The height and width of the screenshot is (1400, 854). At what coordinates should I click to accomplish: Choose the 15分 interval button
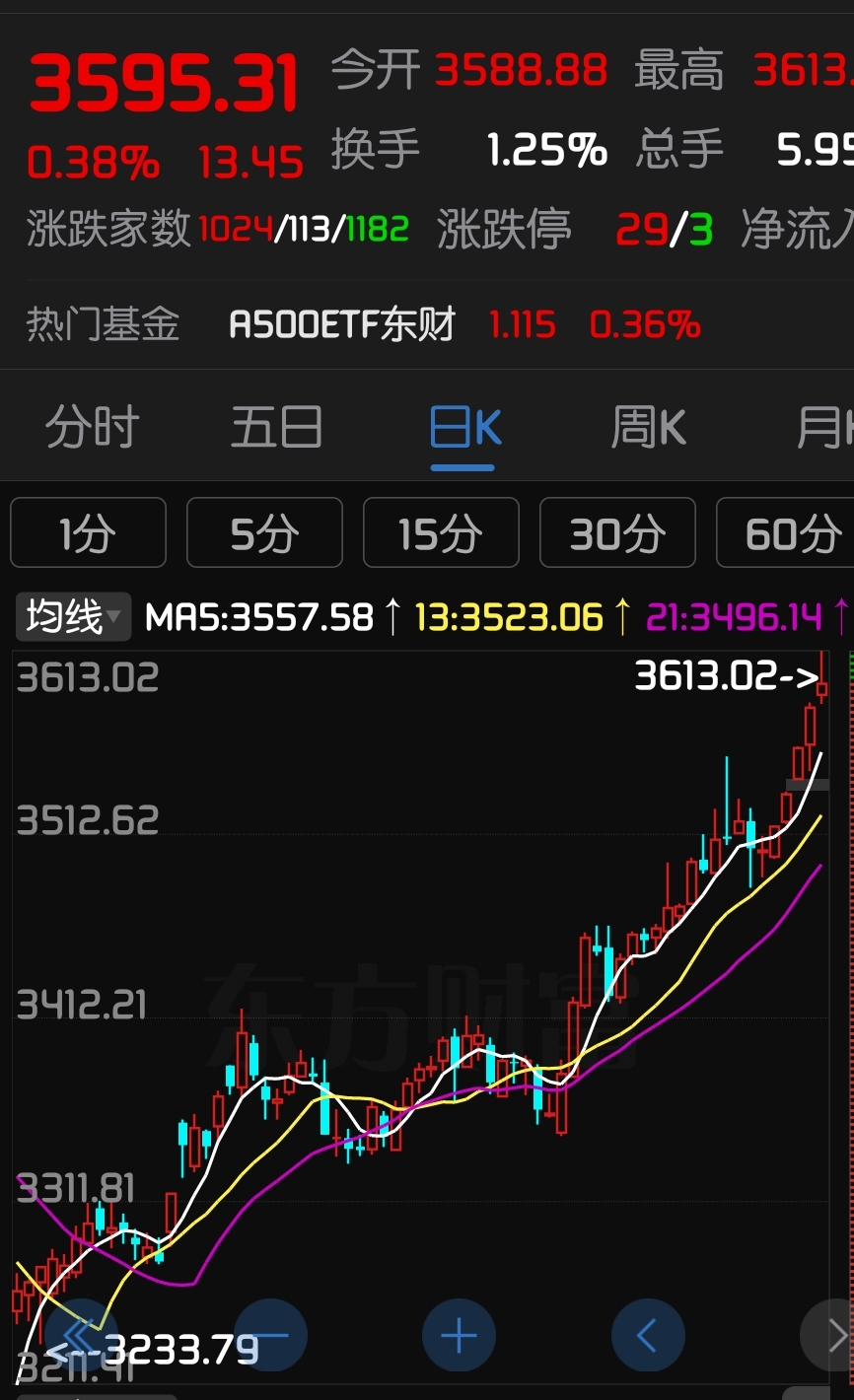(441, 533)
